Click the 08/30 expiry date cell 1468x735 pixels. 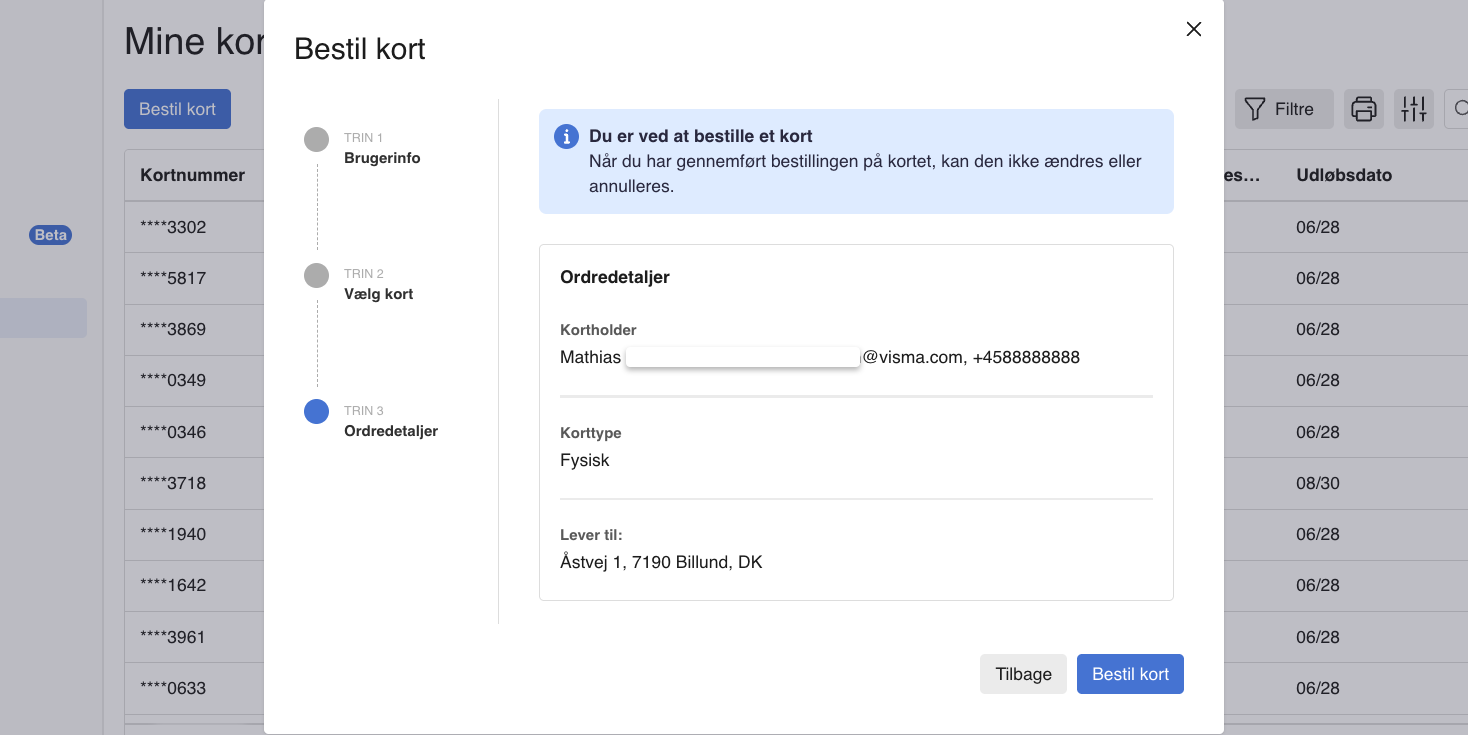coord(1317,483)
